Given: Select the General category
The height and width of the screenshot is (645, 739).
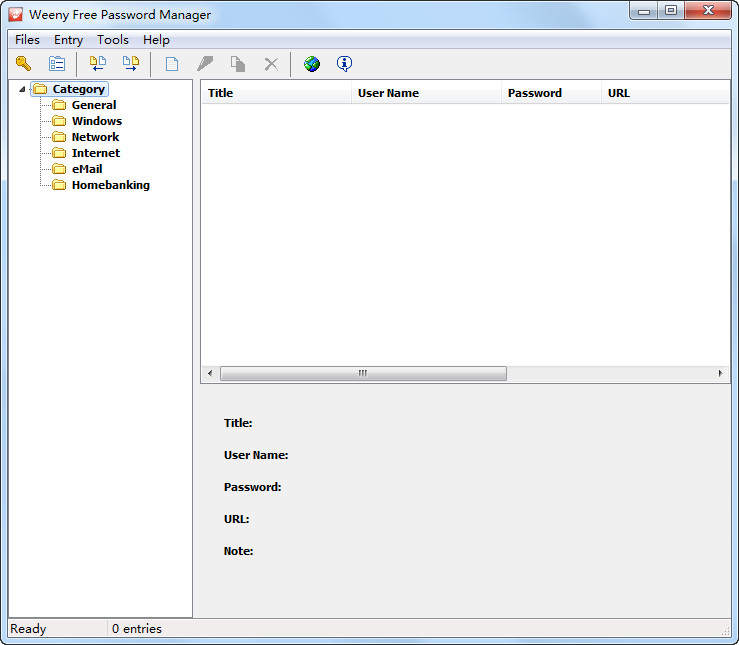Looking at the screenshot, I should click(94, 105).
